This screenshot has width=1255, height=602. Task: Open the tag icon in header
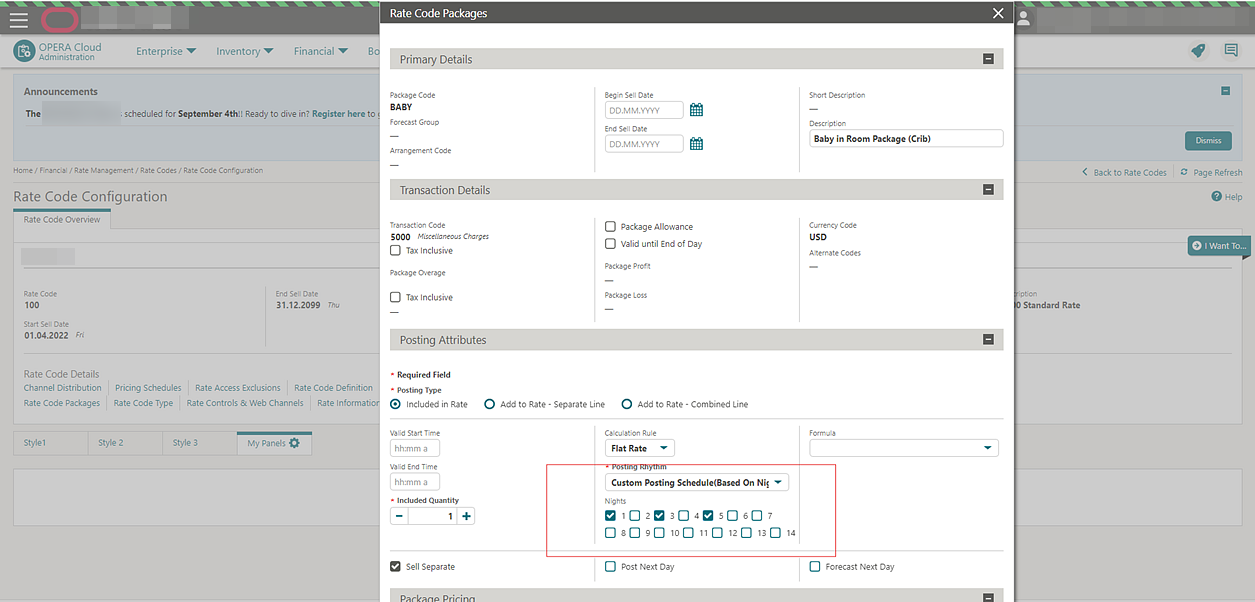click(x=1197, y=51)
